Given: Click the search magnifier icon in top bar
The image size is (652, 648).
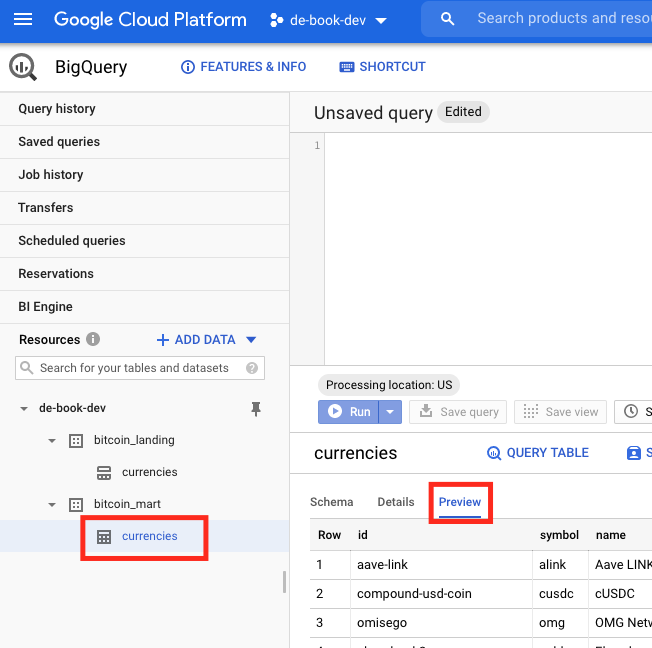Looking at the screenshot, I should pos(447,19).
